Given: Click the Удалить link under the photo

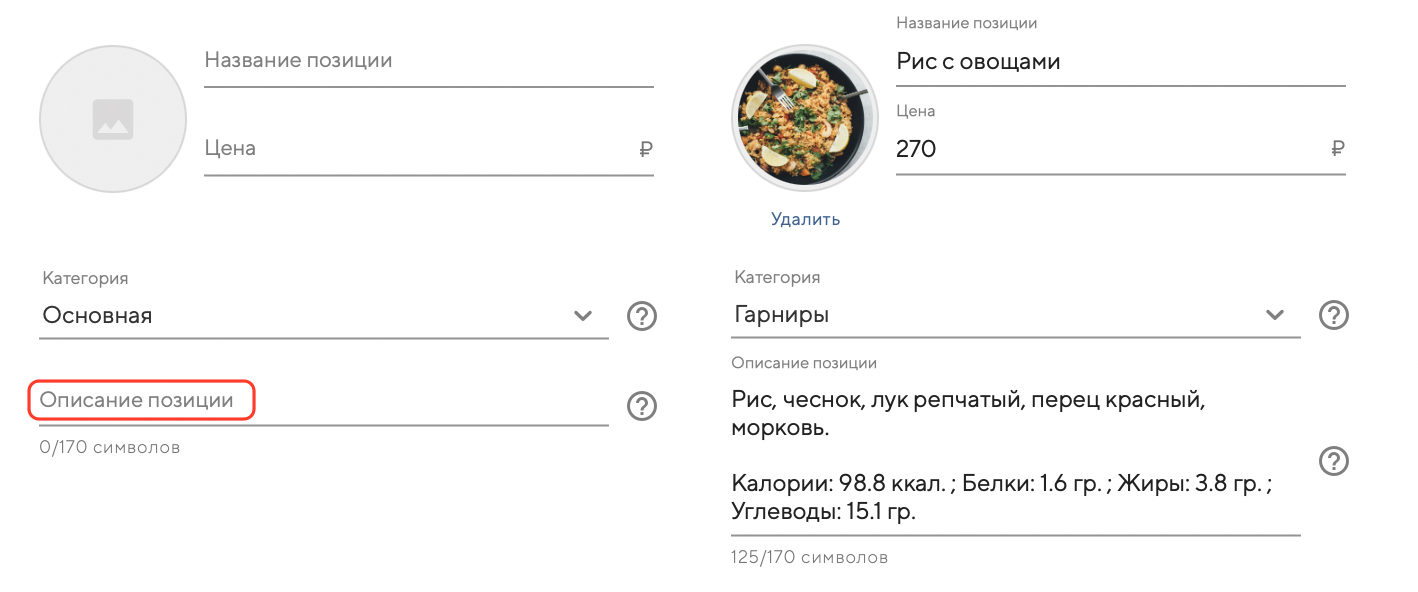Looking at the screenshot, I should pyautogui.click(x=805, y=219).
